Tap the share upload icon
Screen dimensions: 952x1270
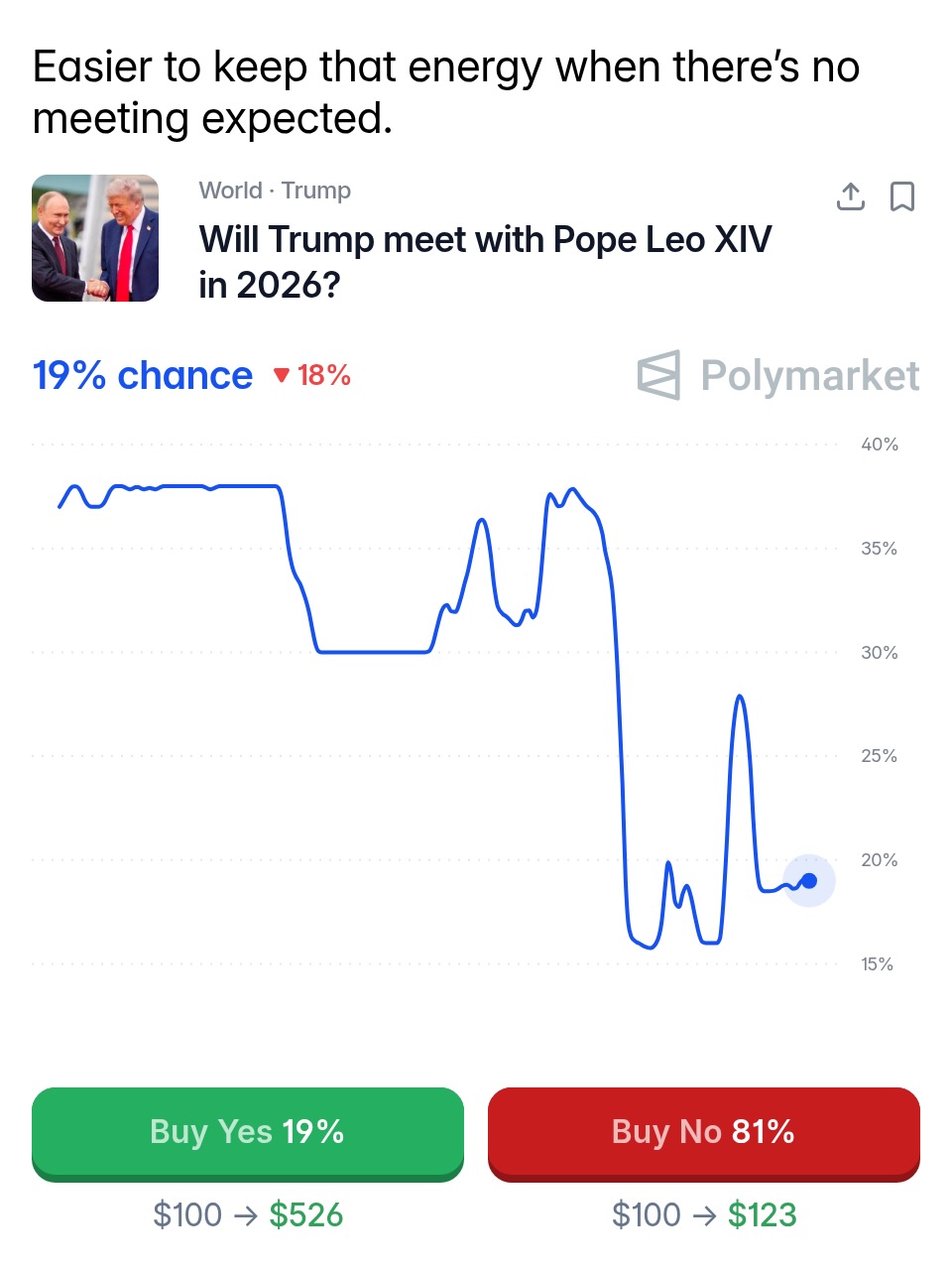(x=850, y=196)
